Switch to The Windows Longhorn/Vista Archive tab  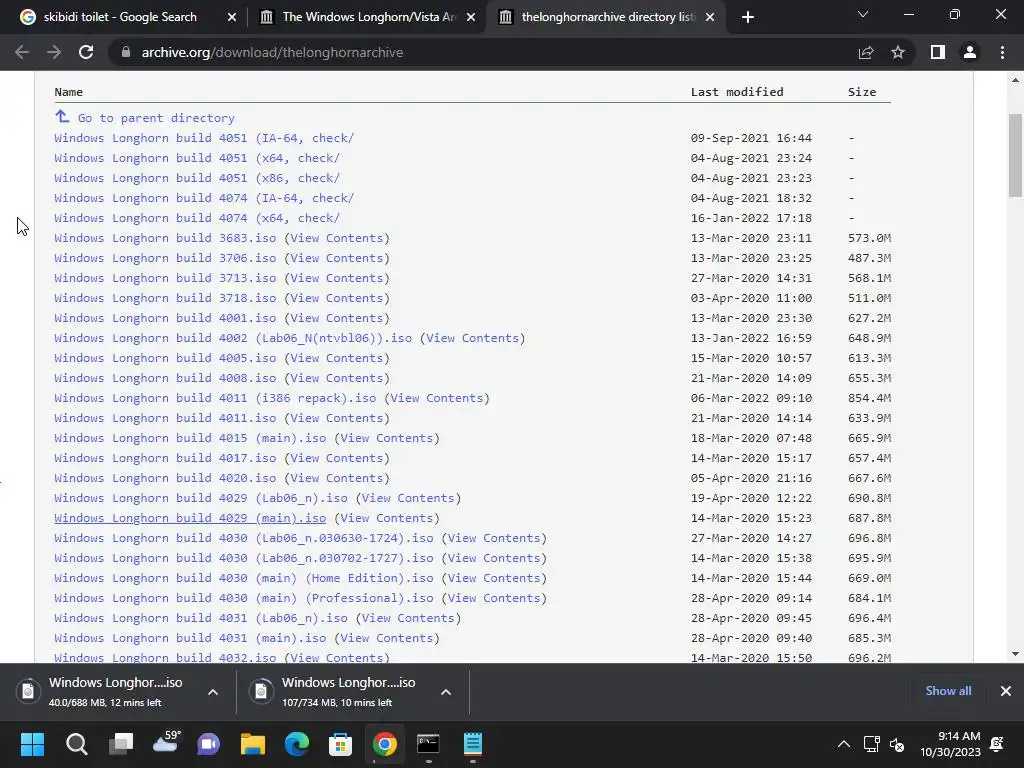click(369, 17)
